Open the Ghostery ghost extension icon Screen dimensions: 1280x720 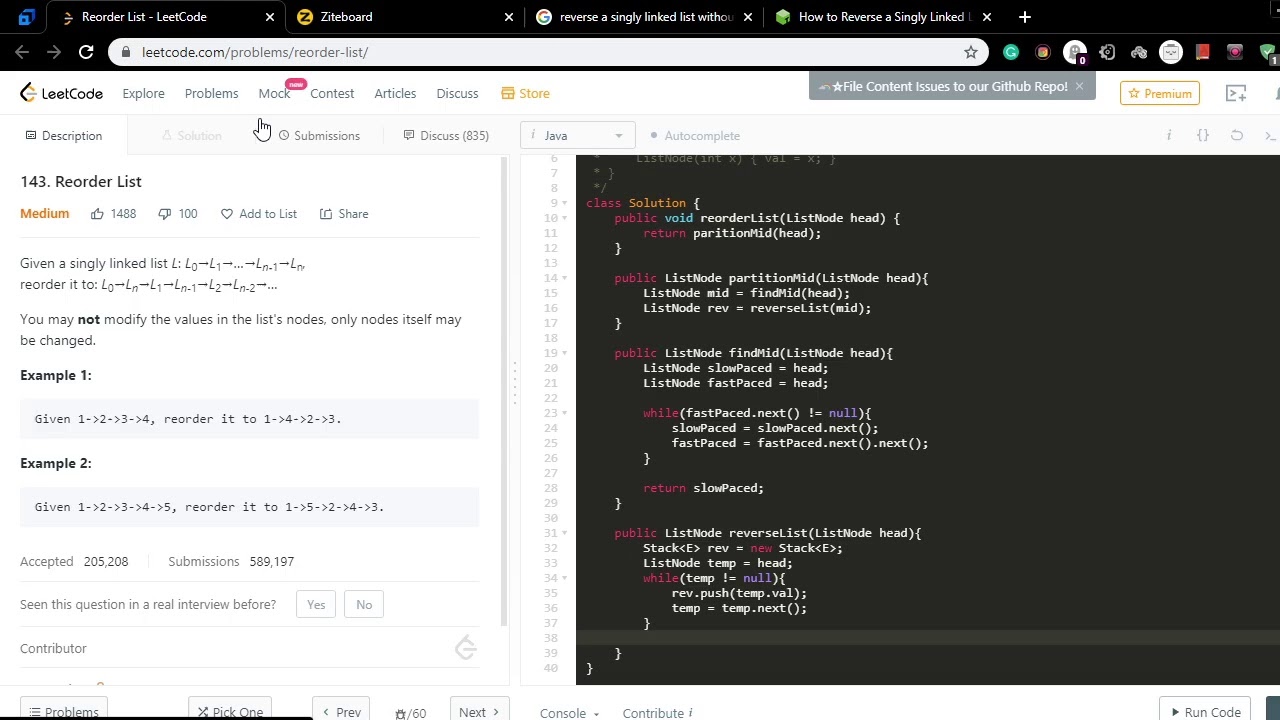[1075, 52]
